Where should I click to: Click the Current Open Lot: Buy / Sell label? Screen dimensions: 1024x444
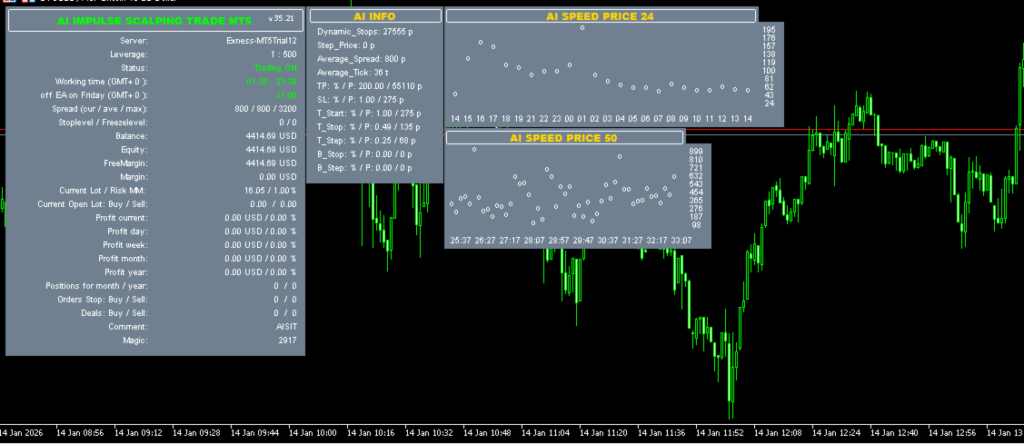pyautogui.click(x=93, y=204)
